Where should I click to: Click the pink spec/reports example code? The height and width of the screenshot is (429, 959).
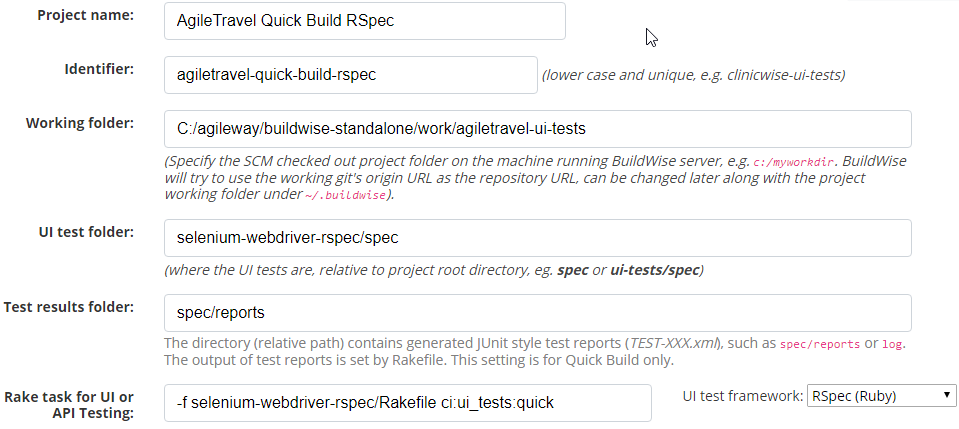click(820, 344)
